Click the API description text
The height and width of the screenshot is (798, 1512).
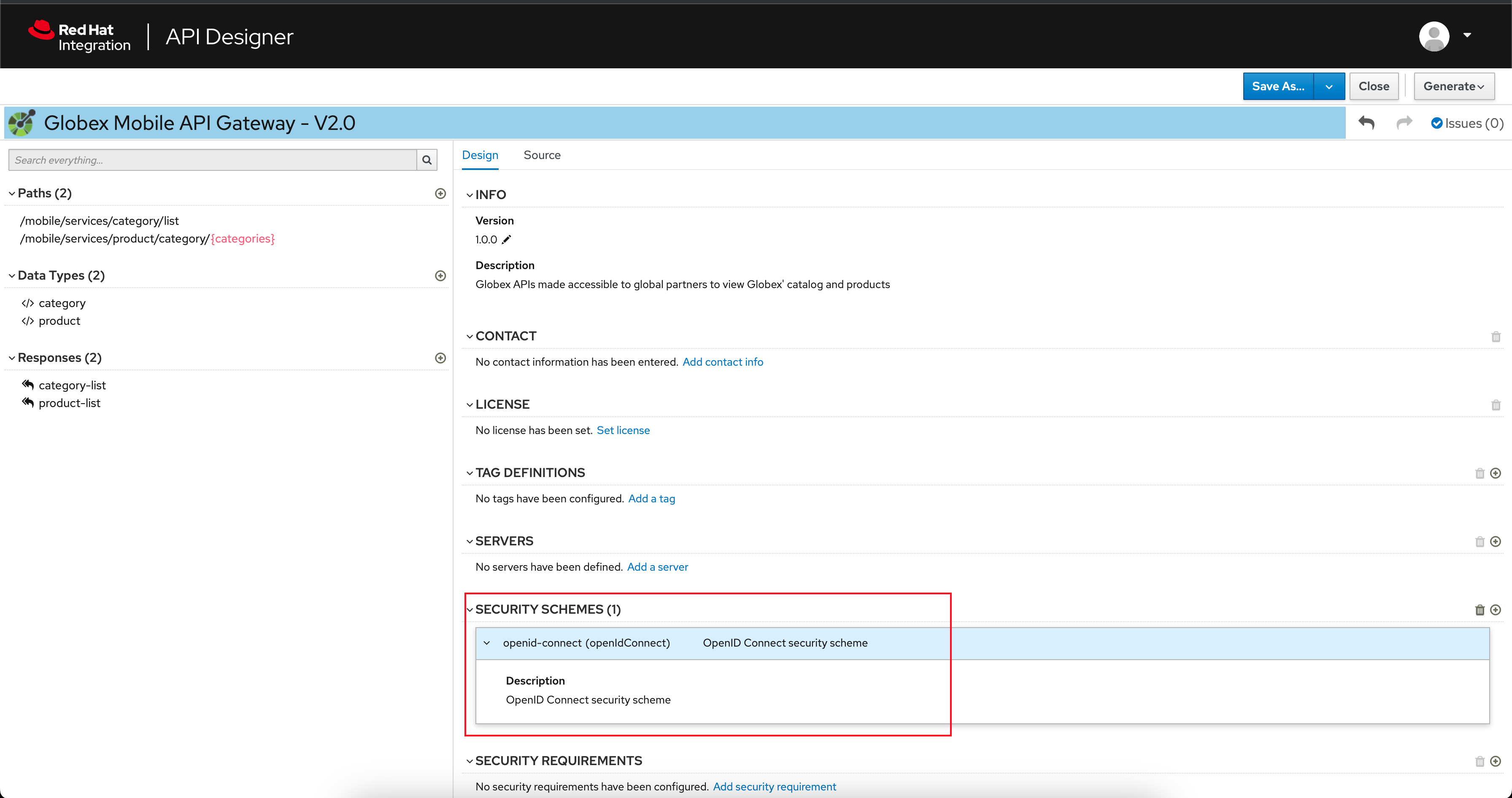click(682, 285)
